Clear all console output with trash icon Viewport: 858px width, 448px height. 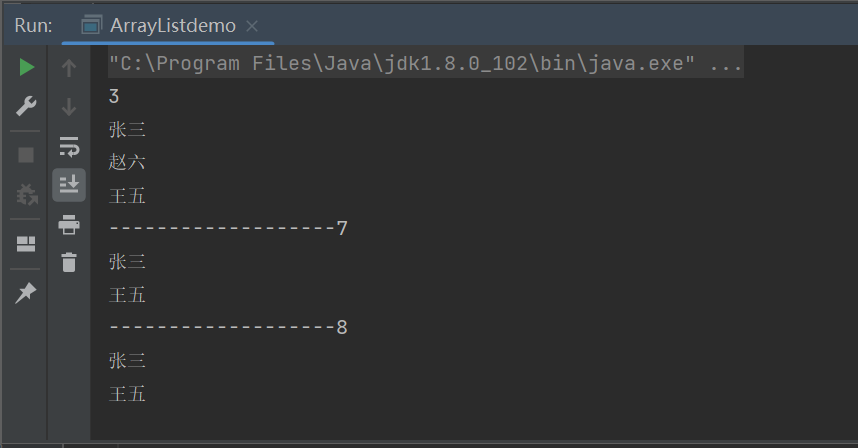(x=69, y=262)
